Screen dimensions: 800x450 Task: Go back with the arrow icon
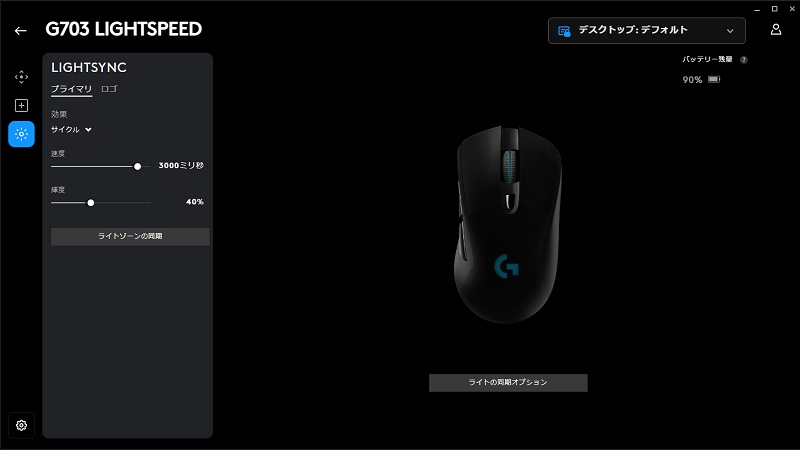point(20,31)
